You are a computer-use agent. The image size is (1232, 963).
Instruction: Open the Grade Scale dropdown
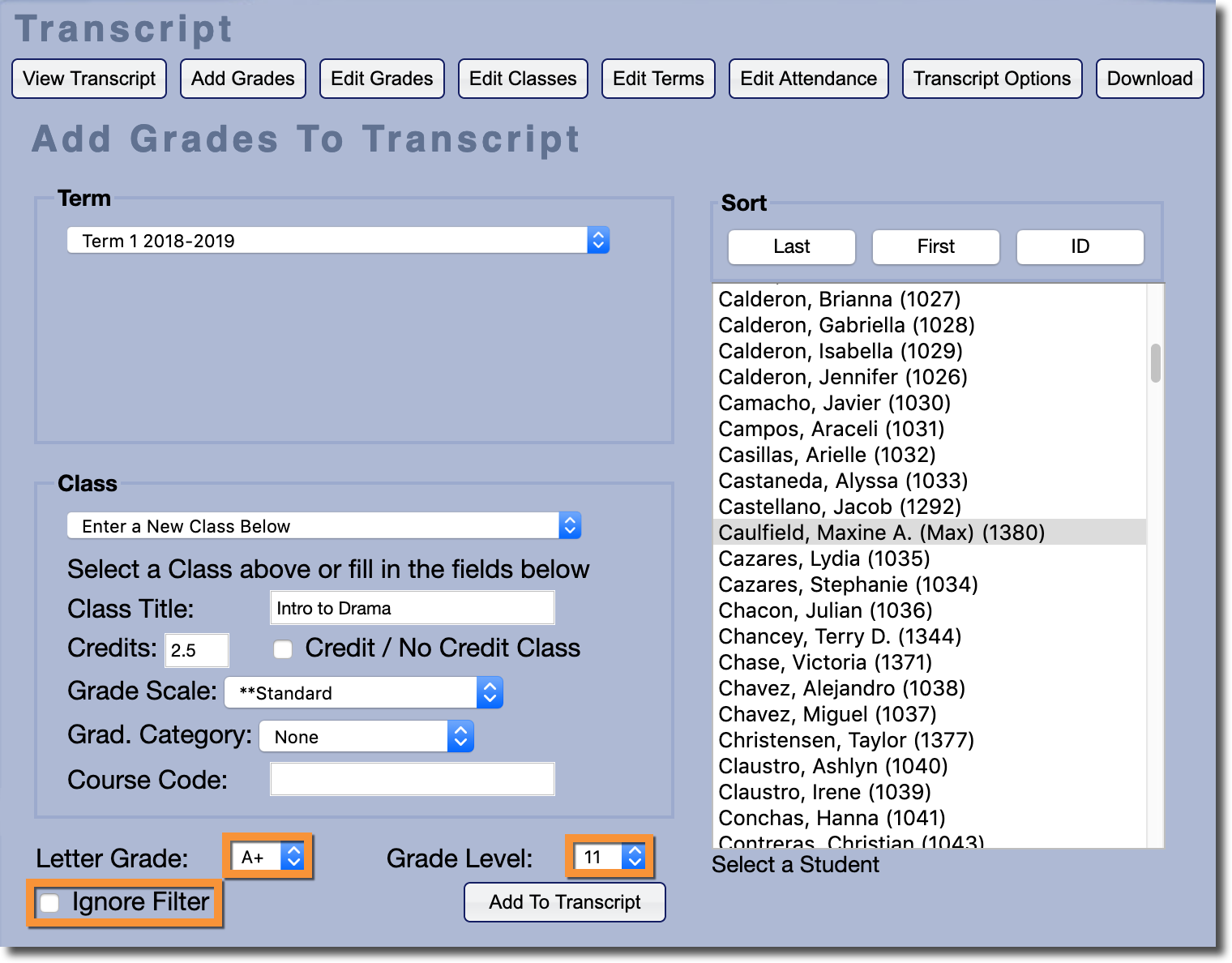(363, 693)
